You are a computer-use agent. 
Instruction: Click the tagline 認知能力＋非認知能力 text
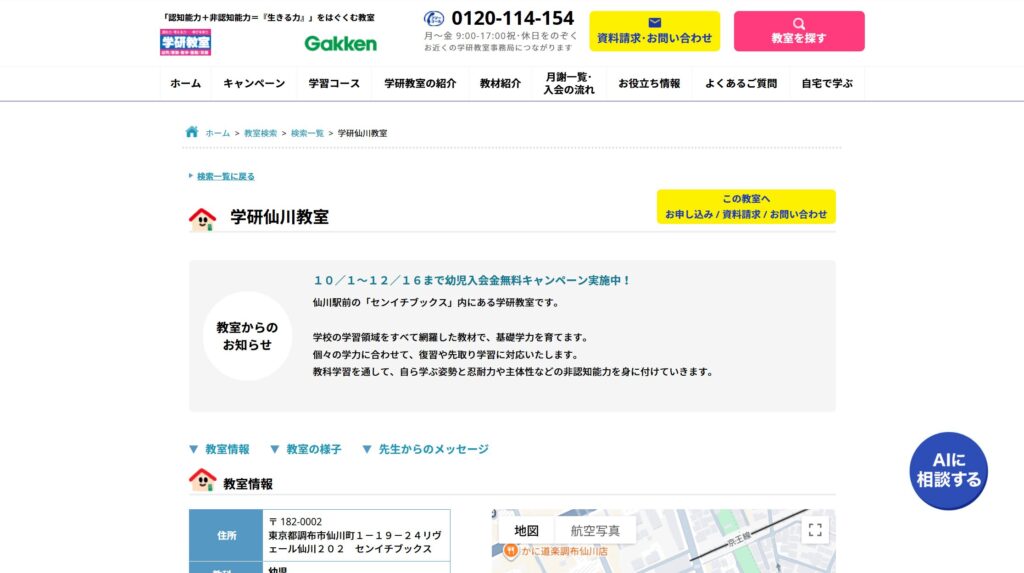tap(268, 18)
